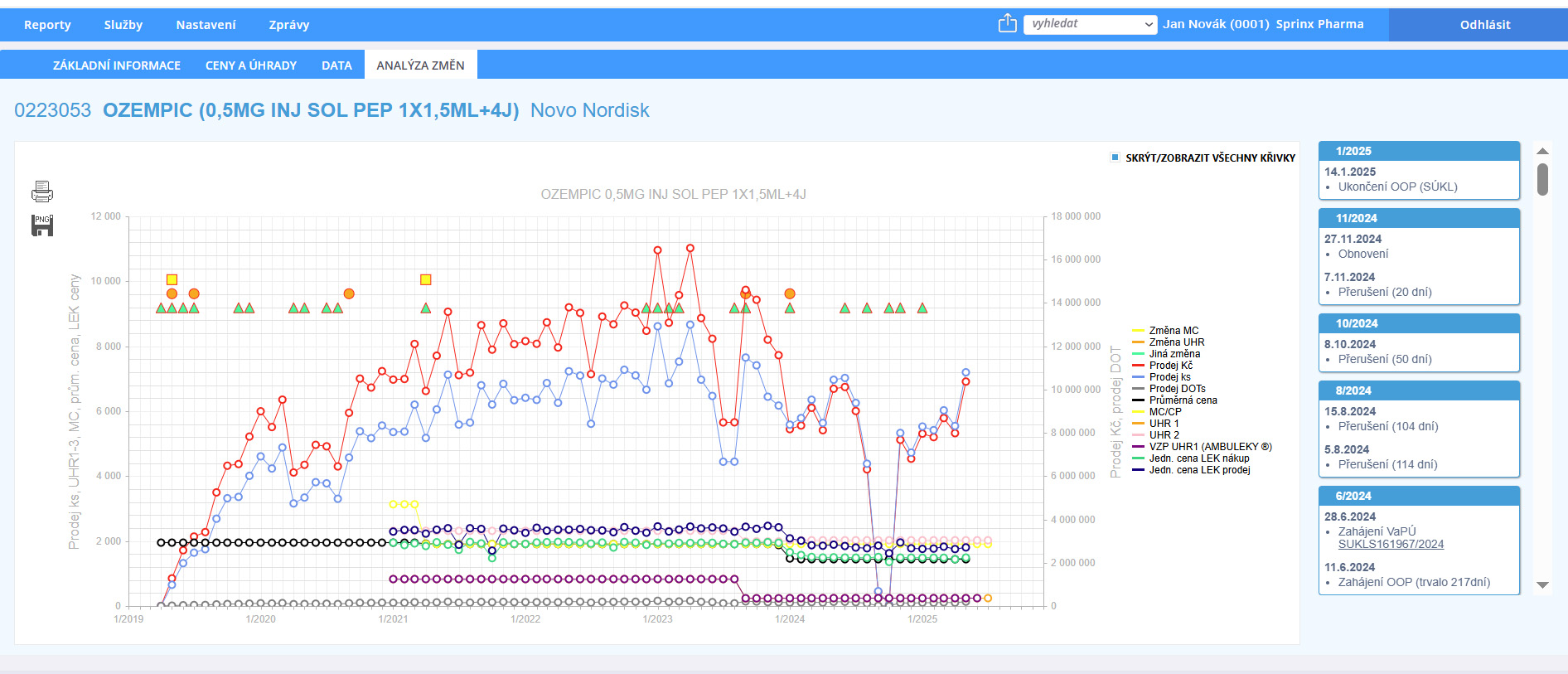Click chart title OZEMPIC 0,5MG INJ SOL

pyautogui.click(x=673, y=194)
